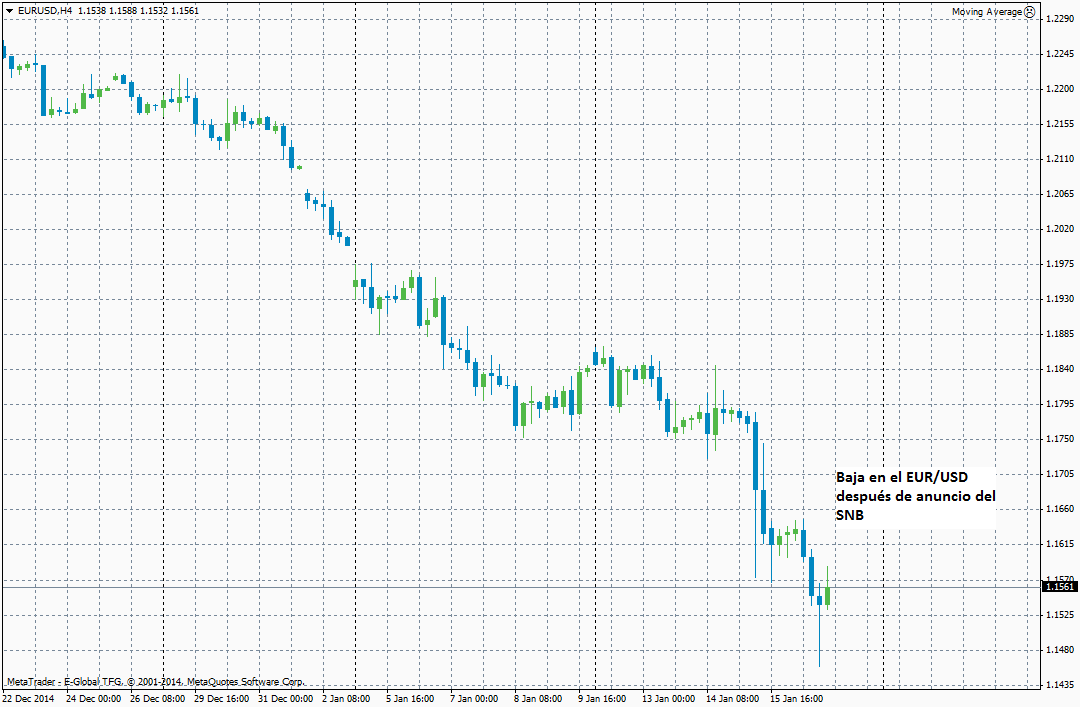The image size is (1080, 707).
Task: Click the 8 Jan 08:00 time label
Action: click(539, 699)
